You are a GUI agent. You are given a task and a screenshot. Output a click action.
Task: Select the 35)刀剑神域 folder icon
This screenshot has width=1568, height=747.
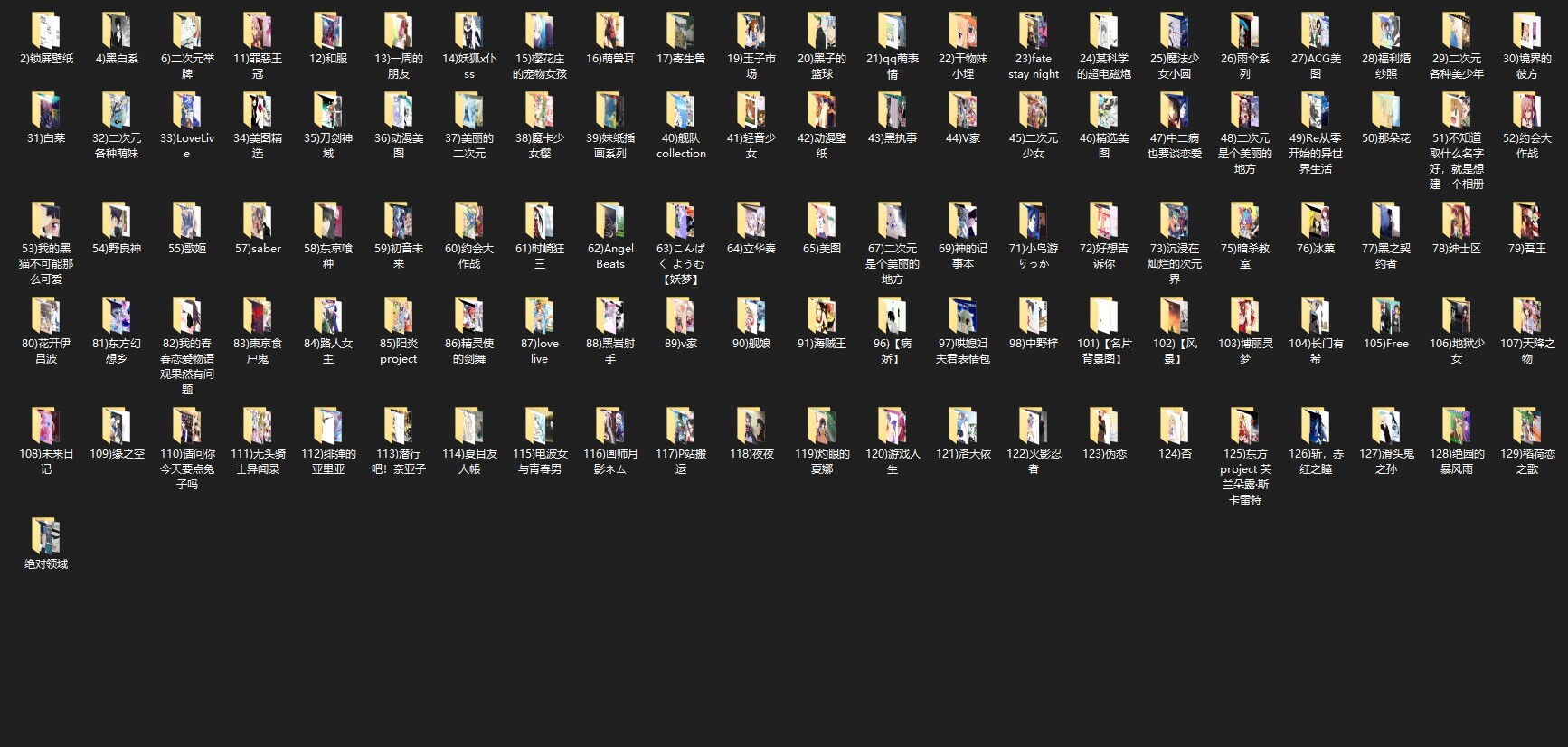point(327,110)
